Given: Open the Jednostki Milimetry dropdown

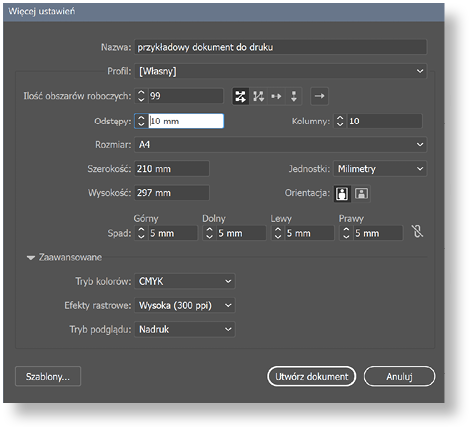Looking at the screenshot, I should (x=380, y=169).
